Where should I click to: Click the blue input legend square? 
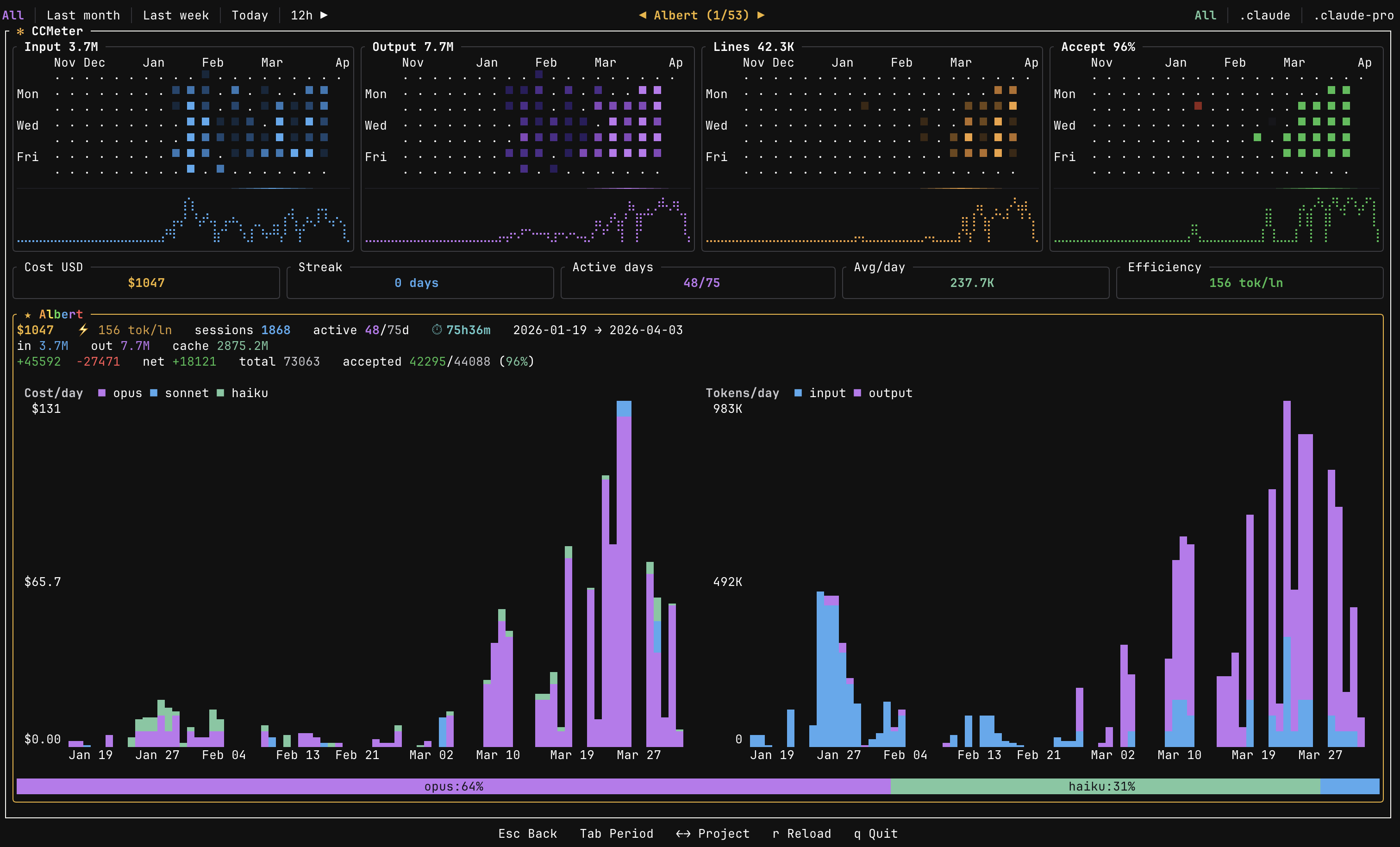click(x=798, y=392)
